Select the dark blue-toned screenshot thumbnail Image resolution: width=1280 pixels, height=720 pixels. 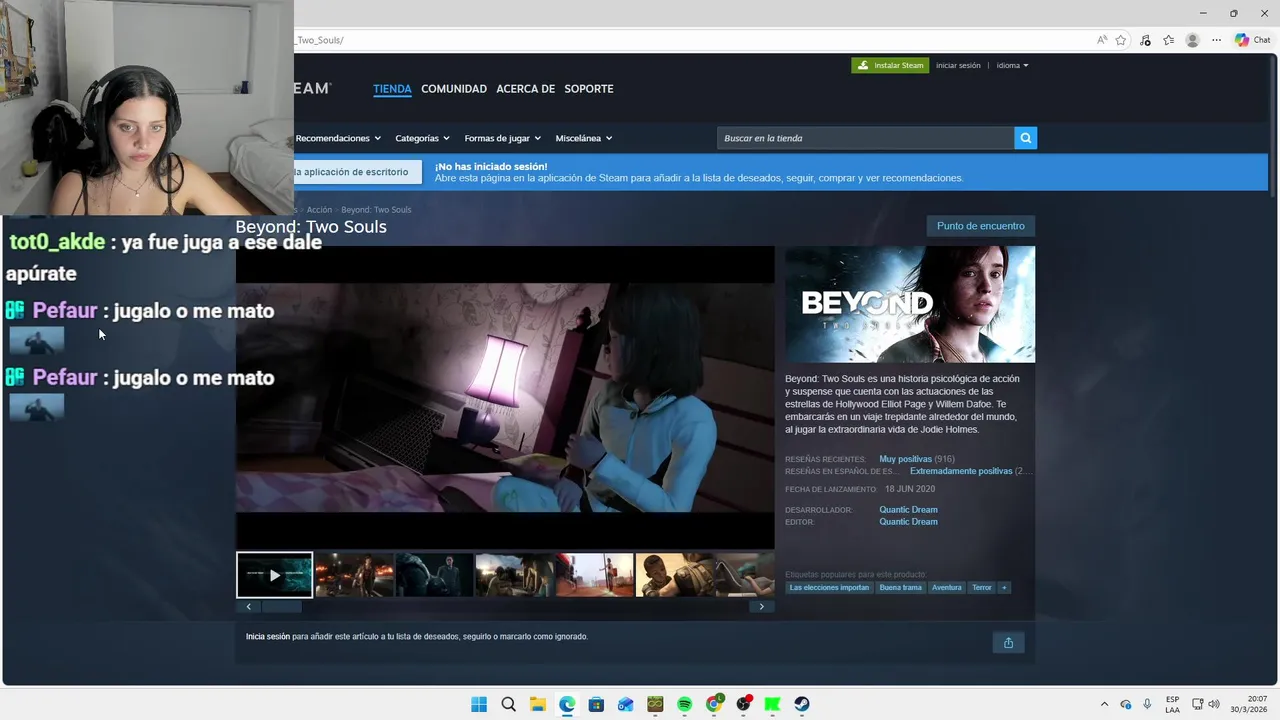[x=434, y=575]
